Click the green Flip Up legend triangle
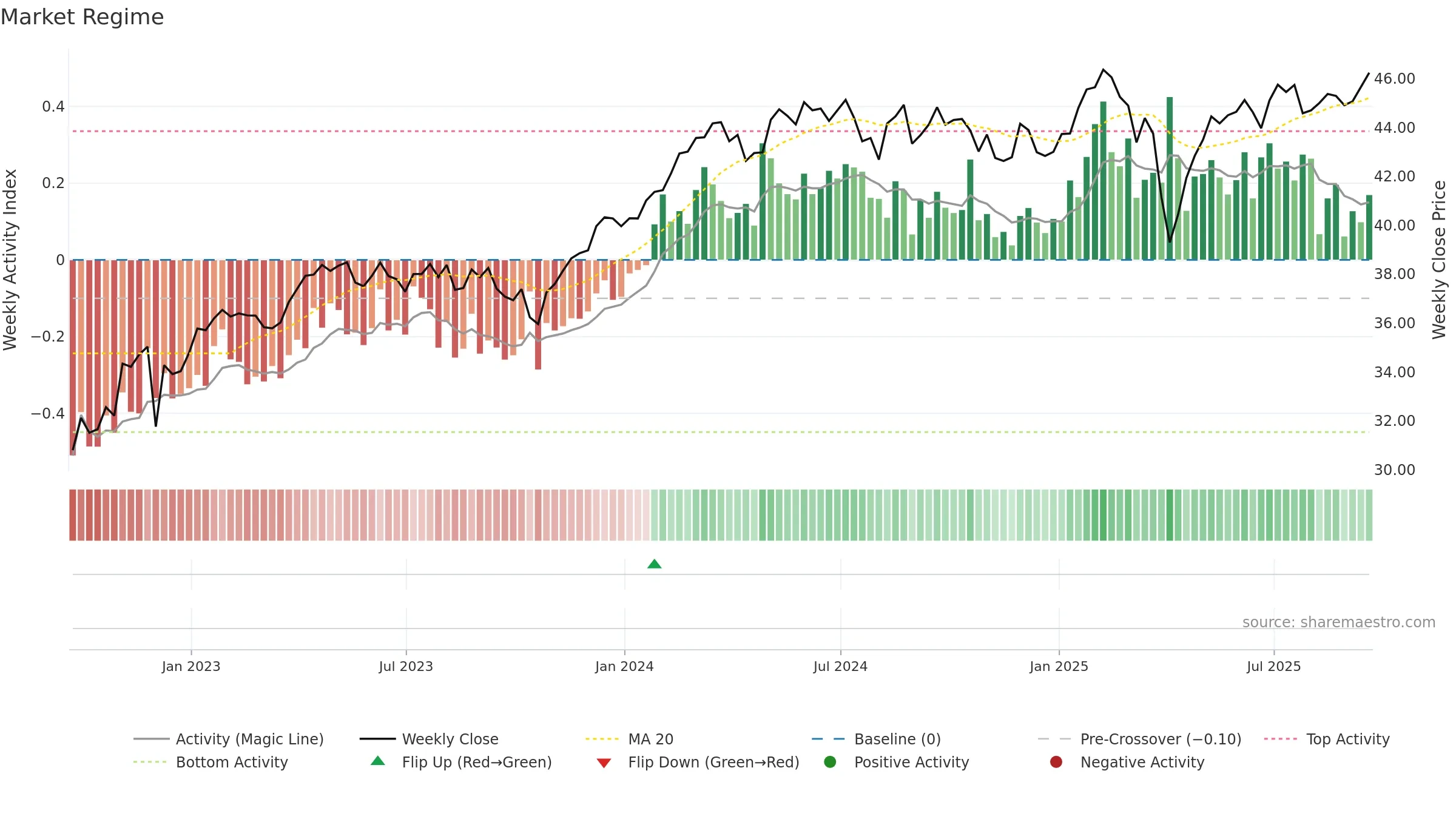 378,761
